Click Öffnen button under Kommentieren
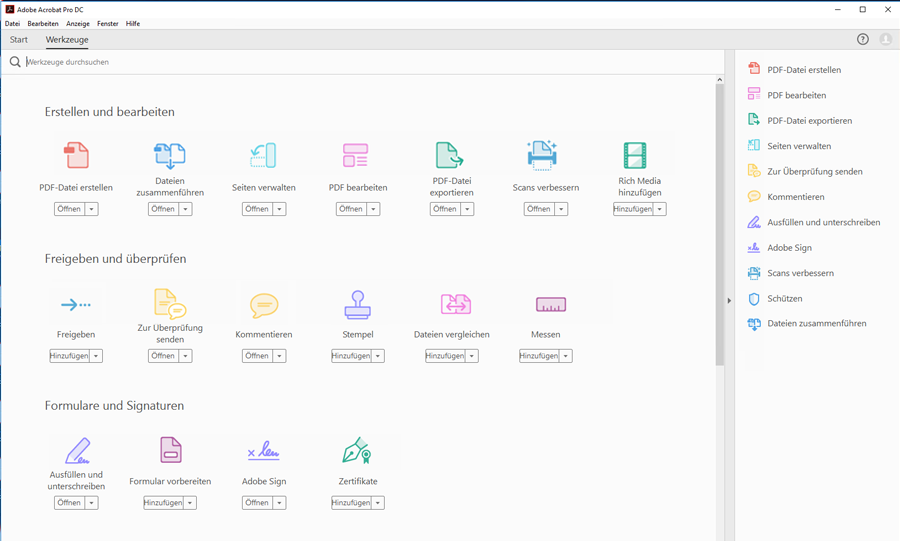Viewport: 900px width, 541px height. pyautogui.click(x=257, y=356)
